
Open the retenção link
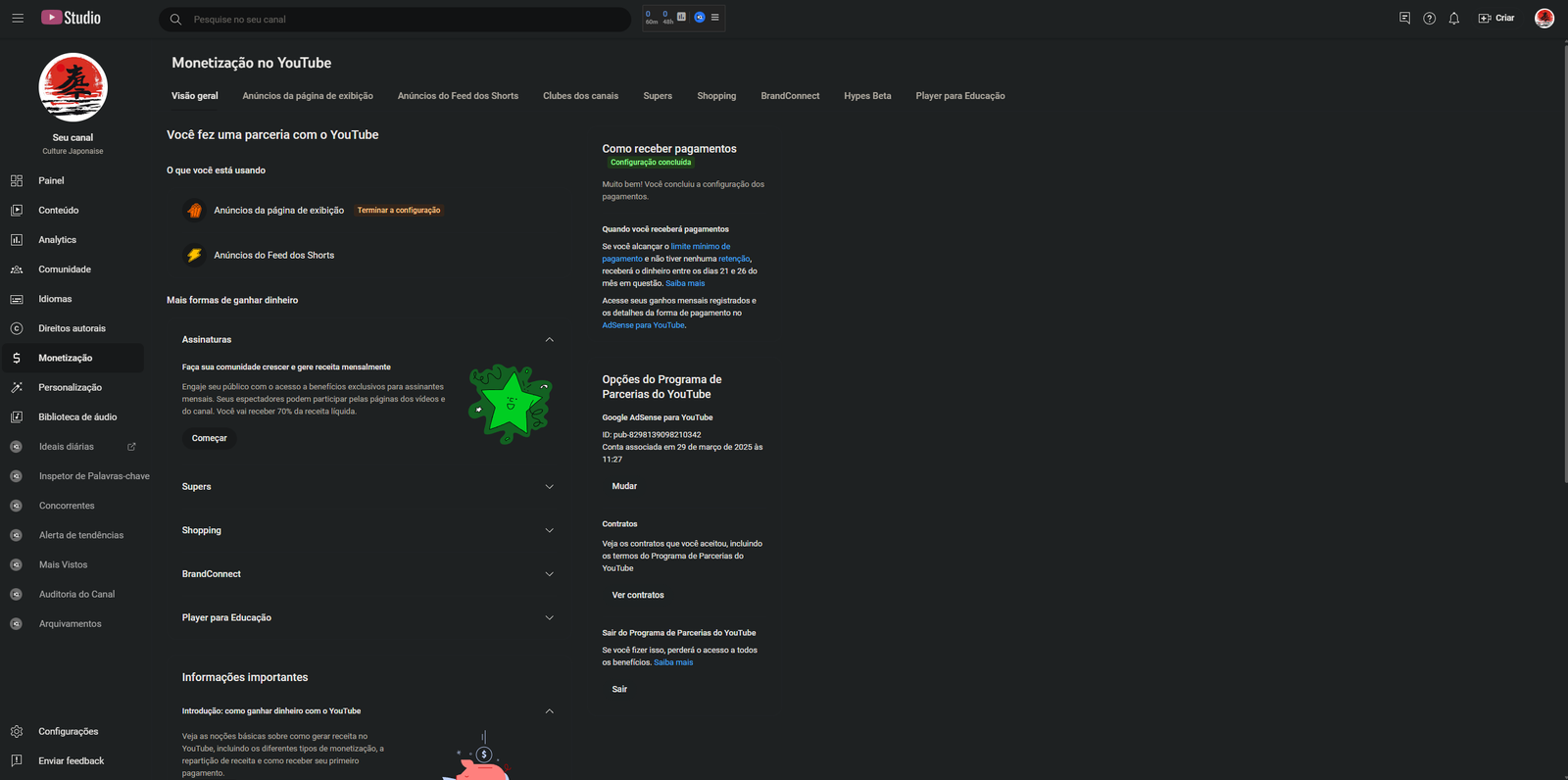(x=734, y=259)
